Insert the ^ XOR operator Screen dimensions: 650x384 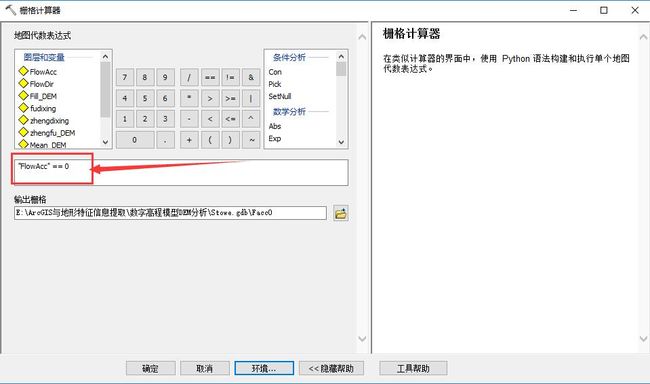click(x=251, y=119)
